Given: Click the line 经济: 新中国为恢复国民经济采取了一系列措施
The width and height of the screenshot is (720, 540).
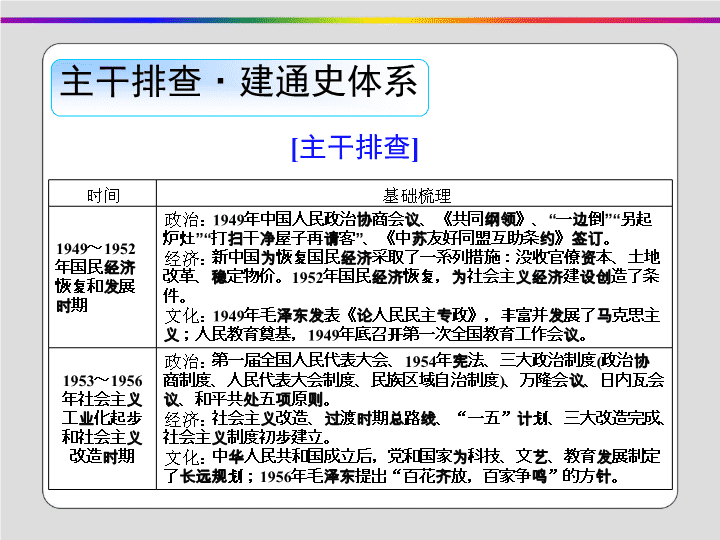Looking at the screenshot, I should click(412, 257).
